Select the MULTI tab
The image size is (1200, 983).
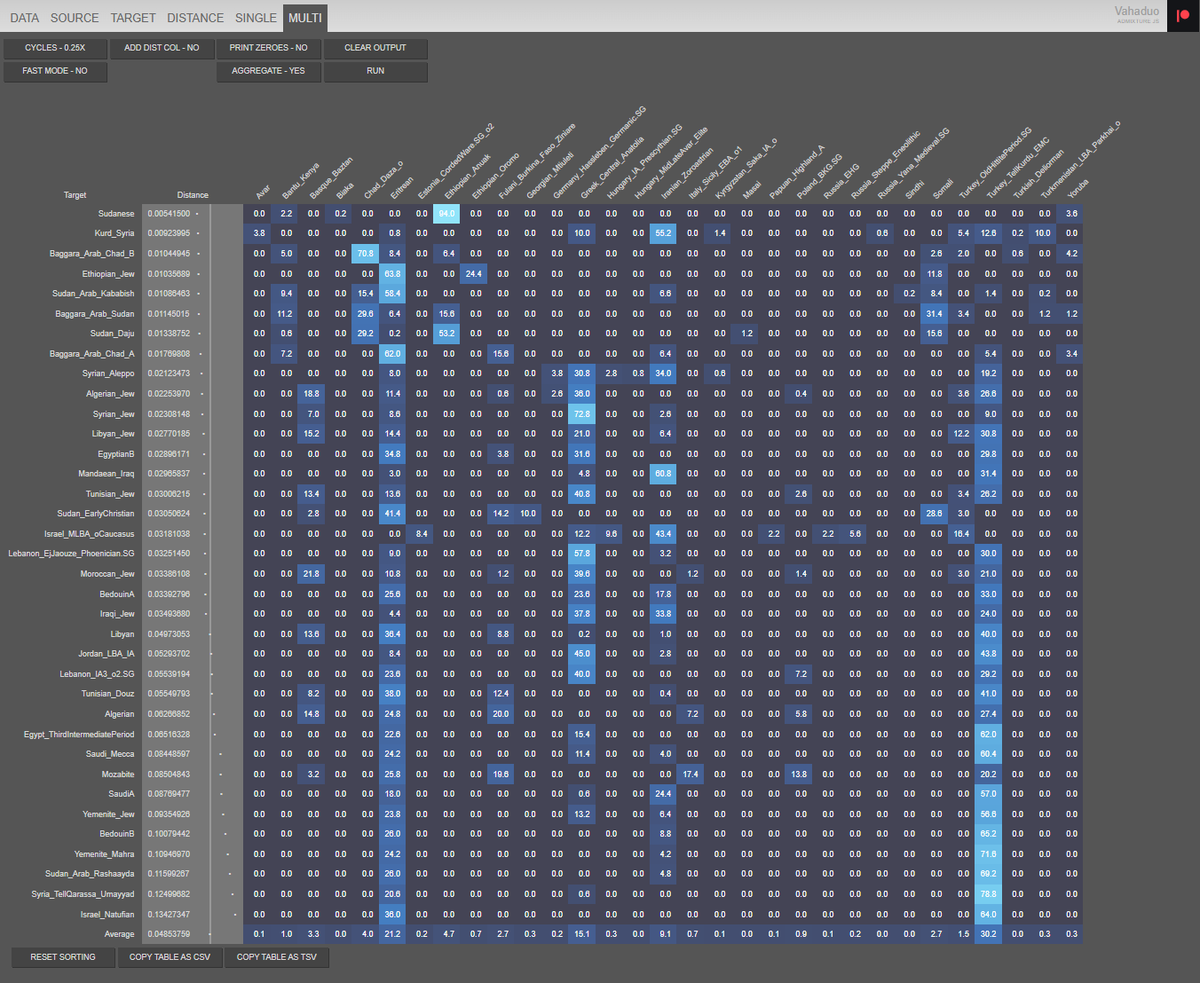[x=305, y=17]
